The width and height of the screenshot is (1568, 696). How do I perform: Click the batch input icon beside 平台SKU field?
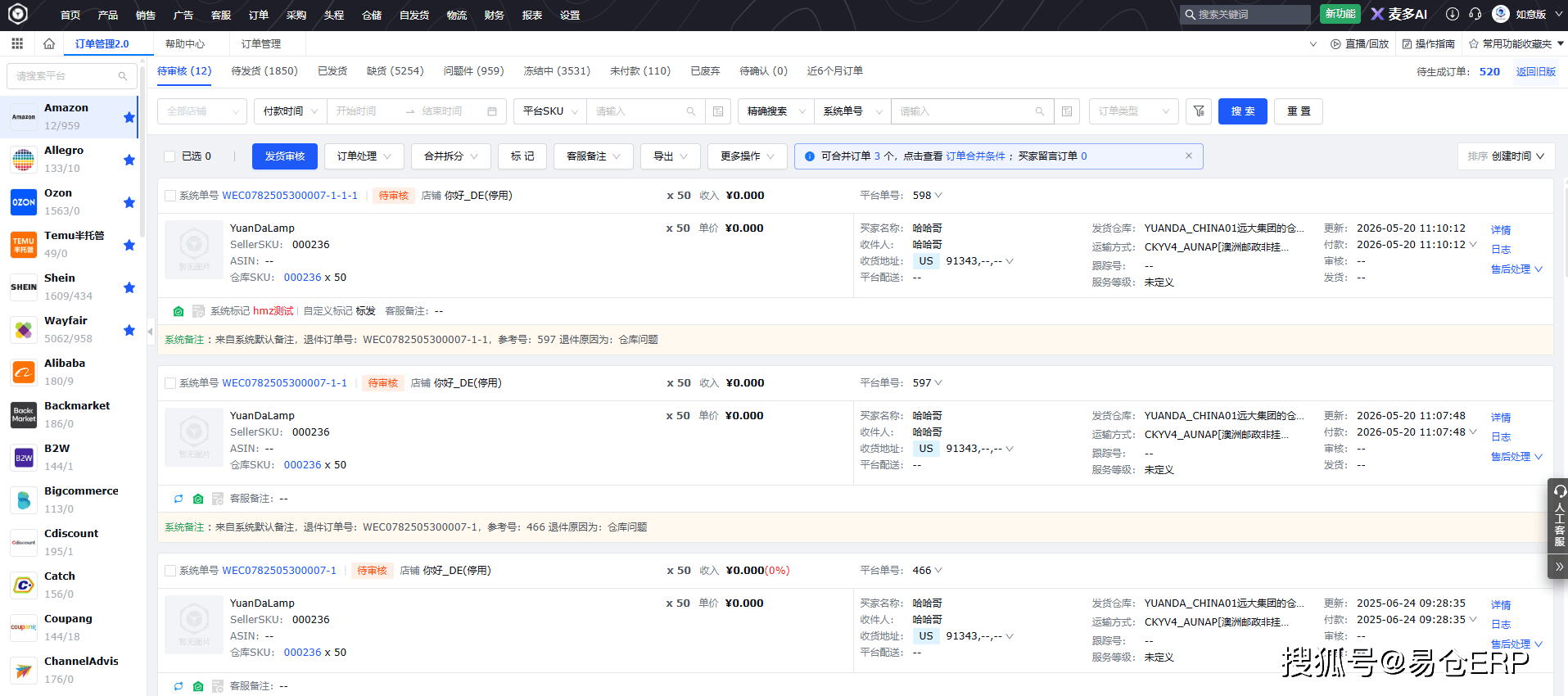pyautogui.click(x=718, y=111)
